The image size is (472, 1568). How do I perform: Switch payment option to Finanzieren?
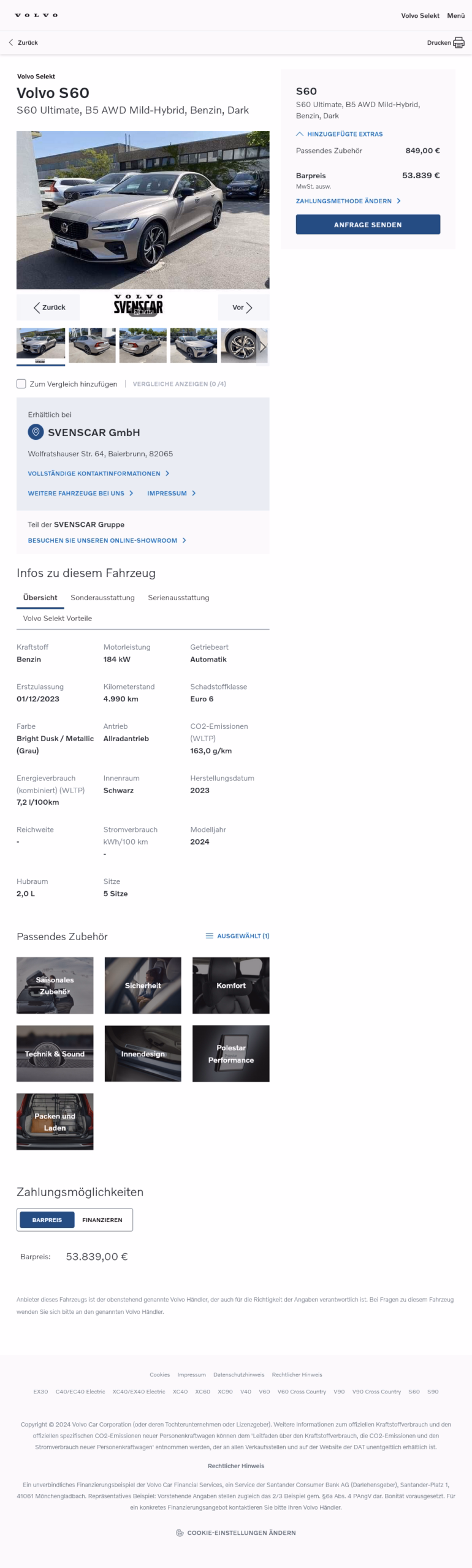coord(102,1219)
